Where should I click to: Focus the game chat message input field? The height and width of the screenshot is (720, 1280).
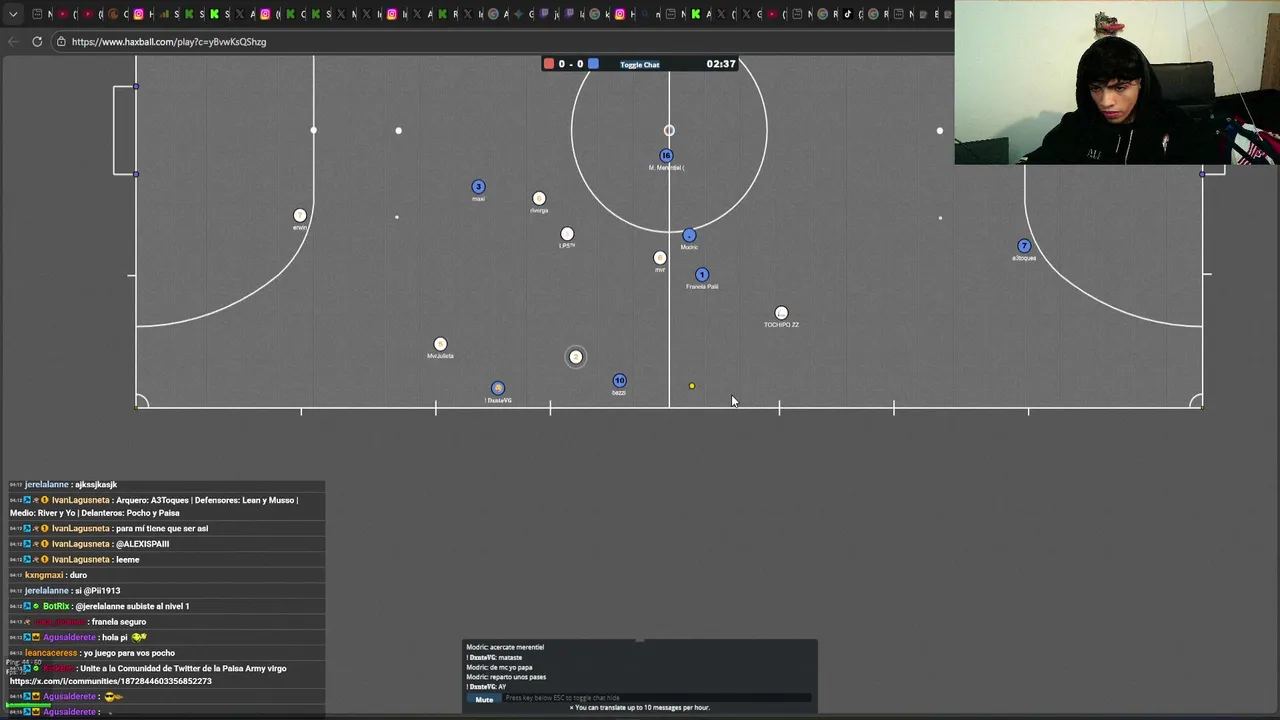pyautogui.click(x=657, y=698)
